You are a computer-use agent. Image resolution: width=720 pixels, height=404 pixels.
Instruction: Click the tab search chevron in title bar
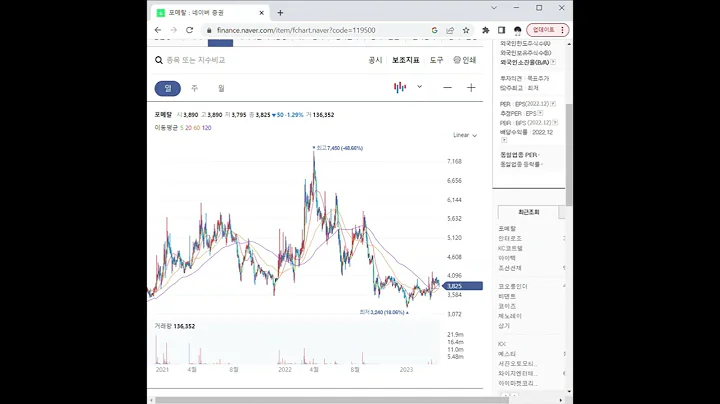494,8
